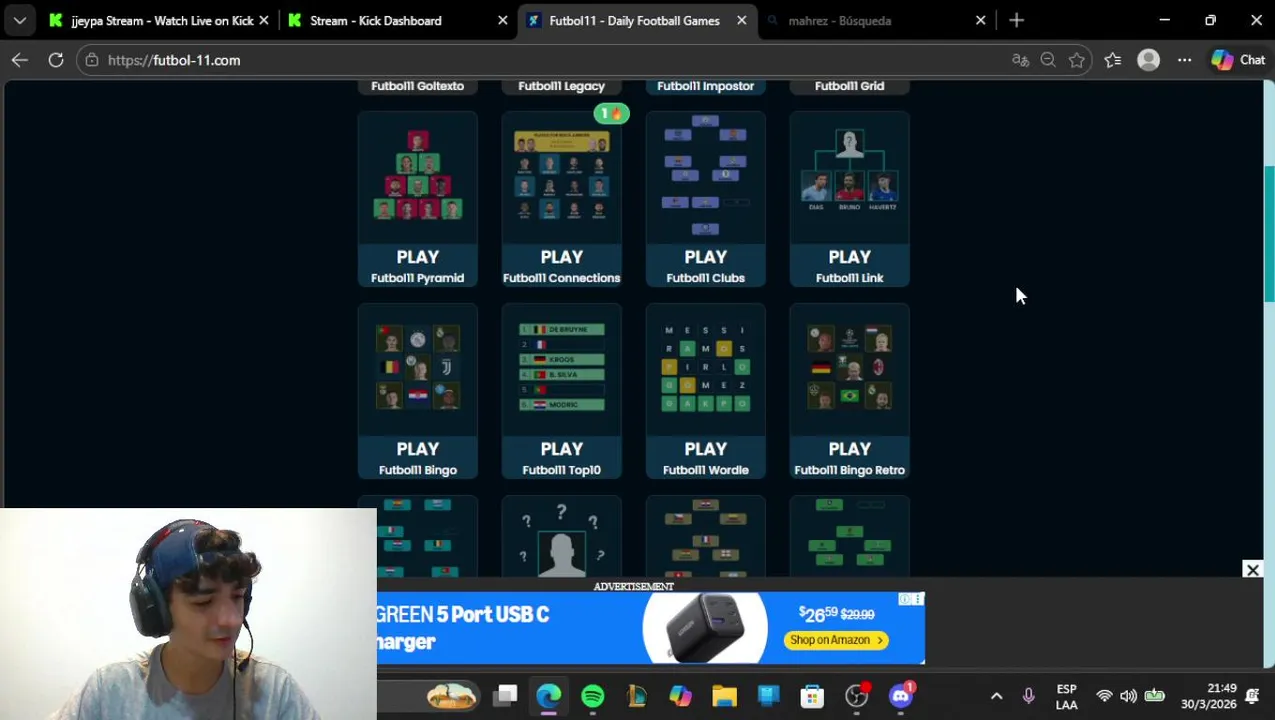Launch the Futbol11 Top10 game
The height and width of the screenshot is (720, 1275).
coord(561,391)
